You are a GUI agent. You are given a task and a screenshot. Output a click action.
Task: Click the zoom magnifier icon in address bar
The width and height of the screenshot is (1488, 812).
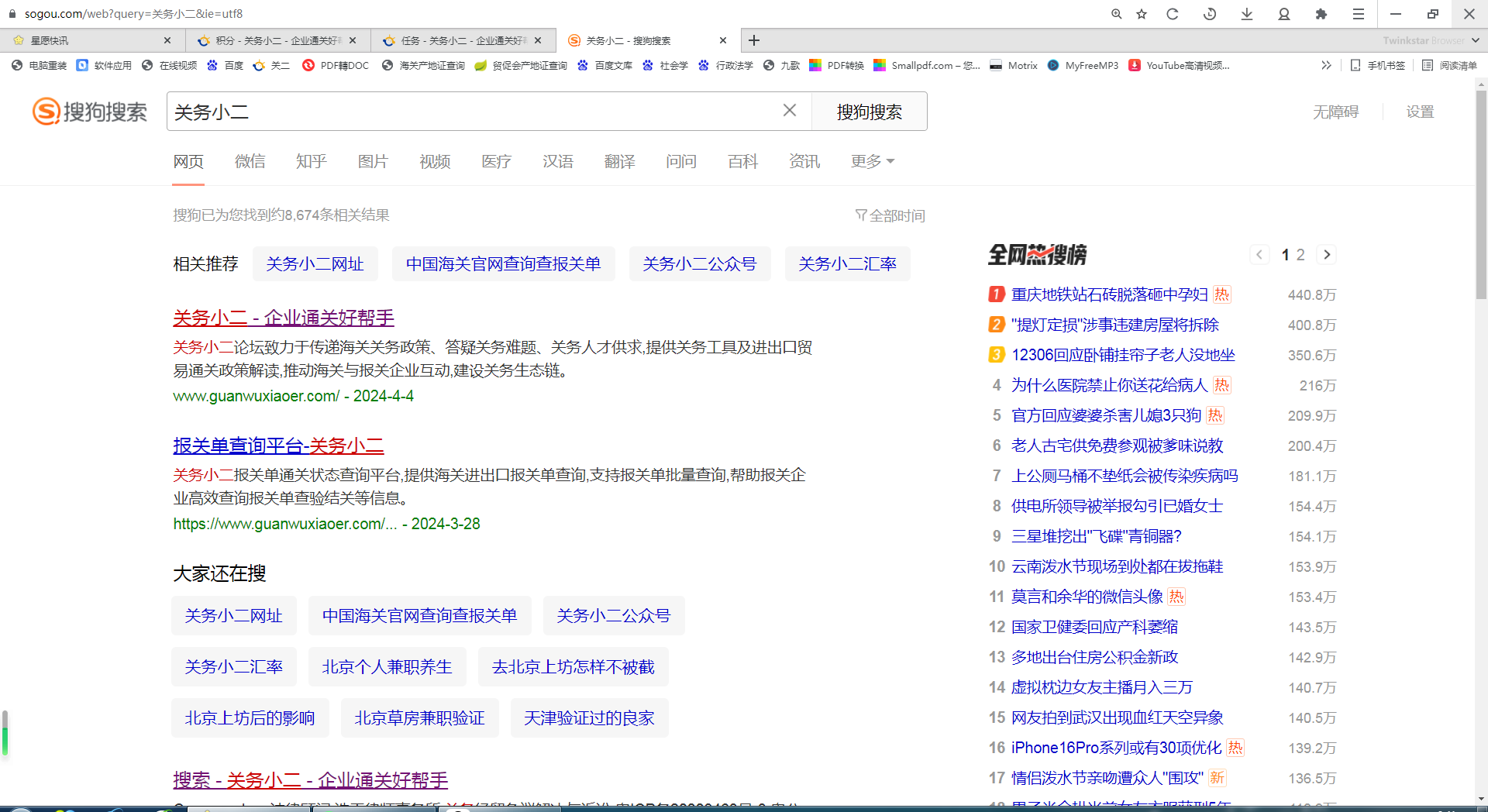pyautogui.click(x=1116, y=14)
